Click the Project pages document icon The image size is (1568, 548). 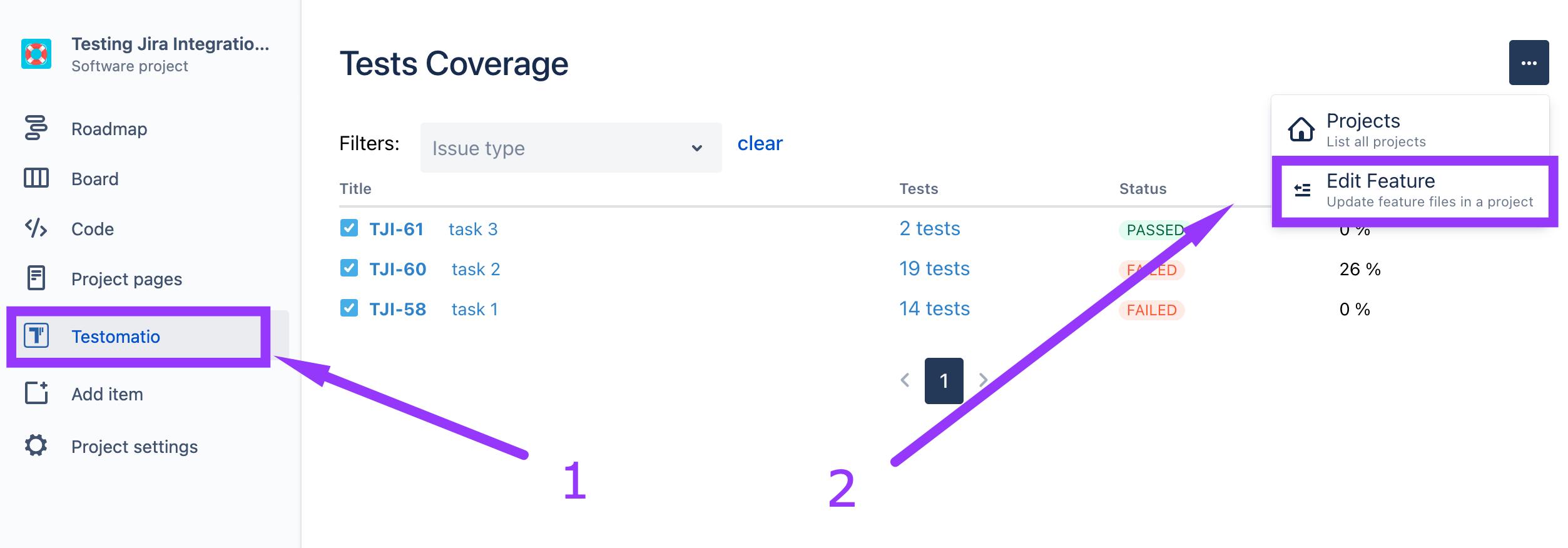point(36,278)
